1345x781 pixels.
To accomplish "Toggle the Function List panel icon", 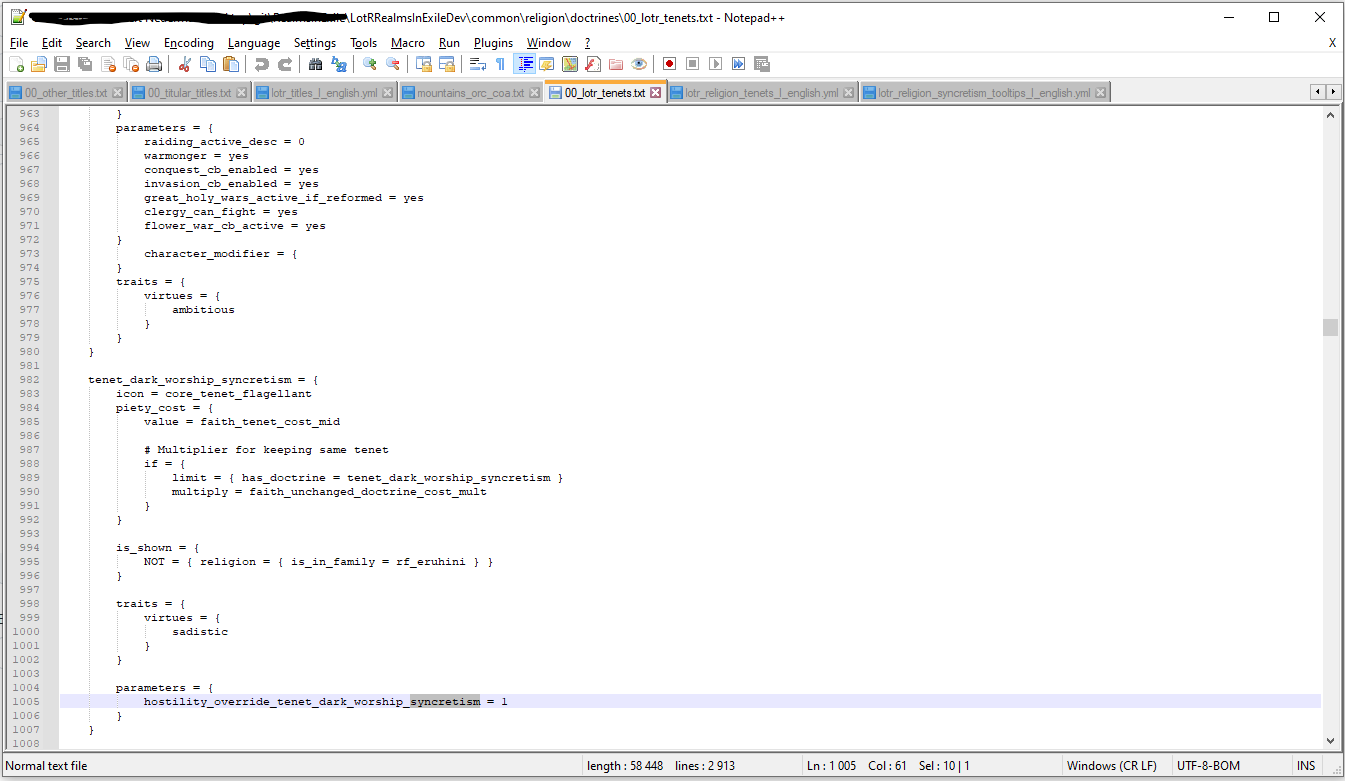I will pyautogui.click(x=593, y=64).
